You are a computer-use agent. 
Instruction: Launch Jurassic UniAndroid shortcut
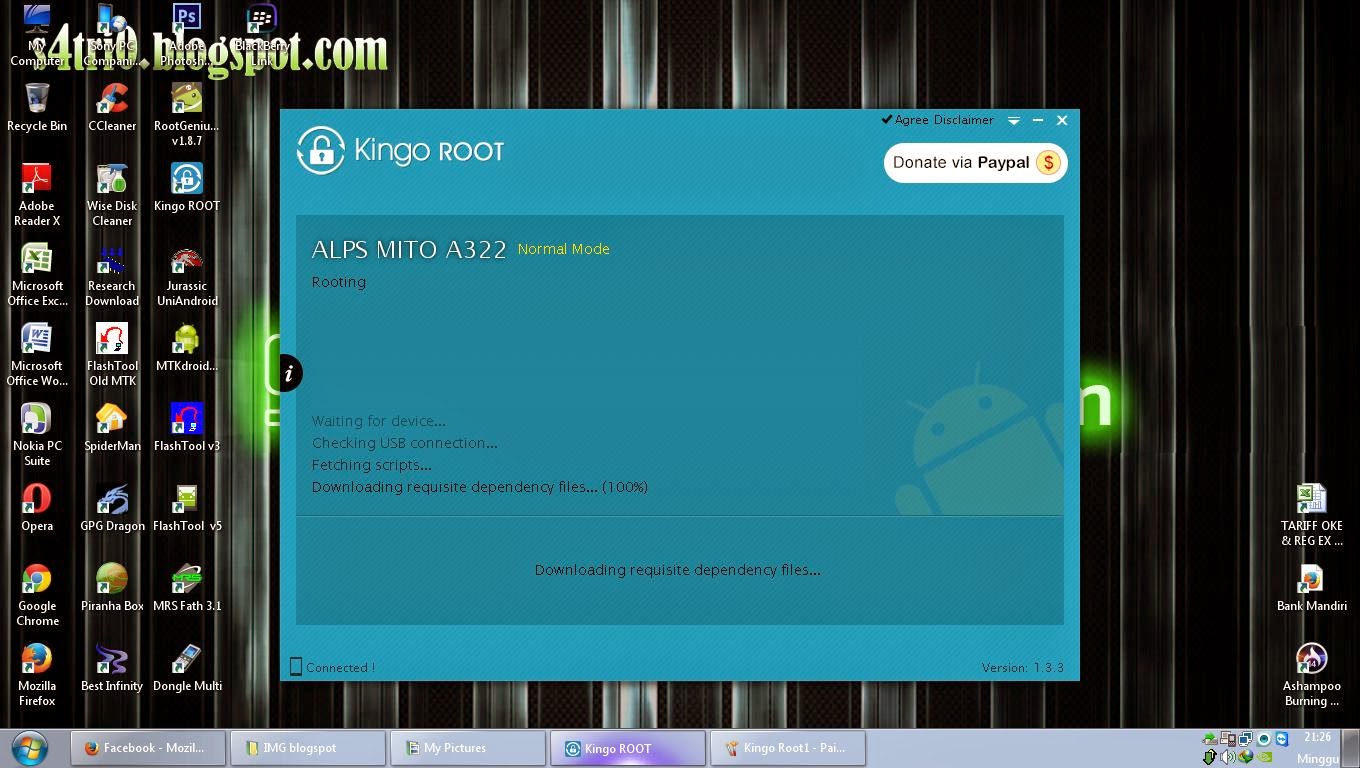click(x=186, y=274)
